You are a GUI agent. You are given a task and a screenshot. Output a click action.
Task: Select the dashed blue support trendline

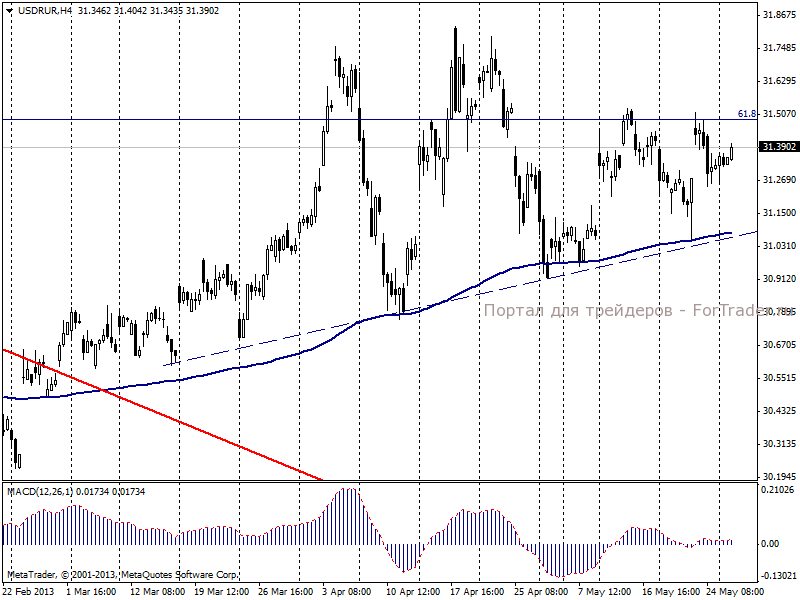tap(459, 298)
